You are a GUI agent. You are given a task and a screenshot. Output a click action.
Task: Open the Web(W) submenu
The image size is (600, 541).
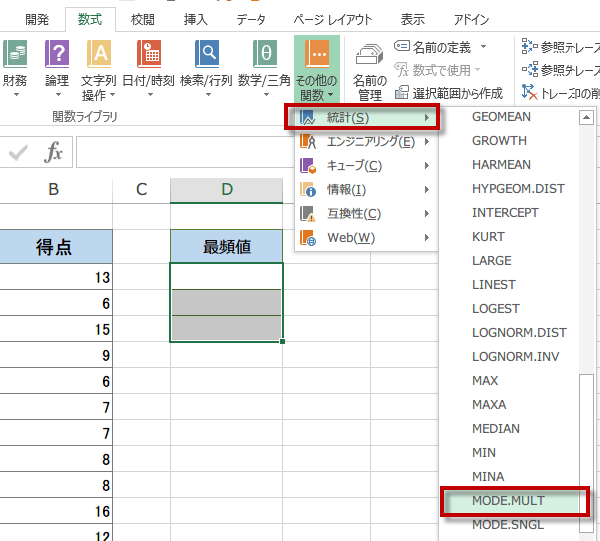(366, 238)
